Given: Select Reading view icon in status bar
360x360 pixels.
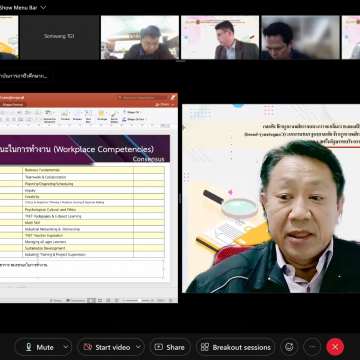Looking at the screenshot, I should [108, 300].
